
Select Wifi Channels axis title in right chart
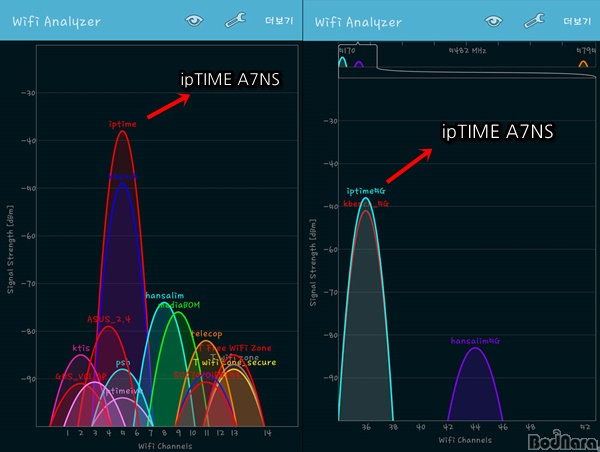465,440
